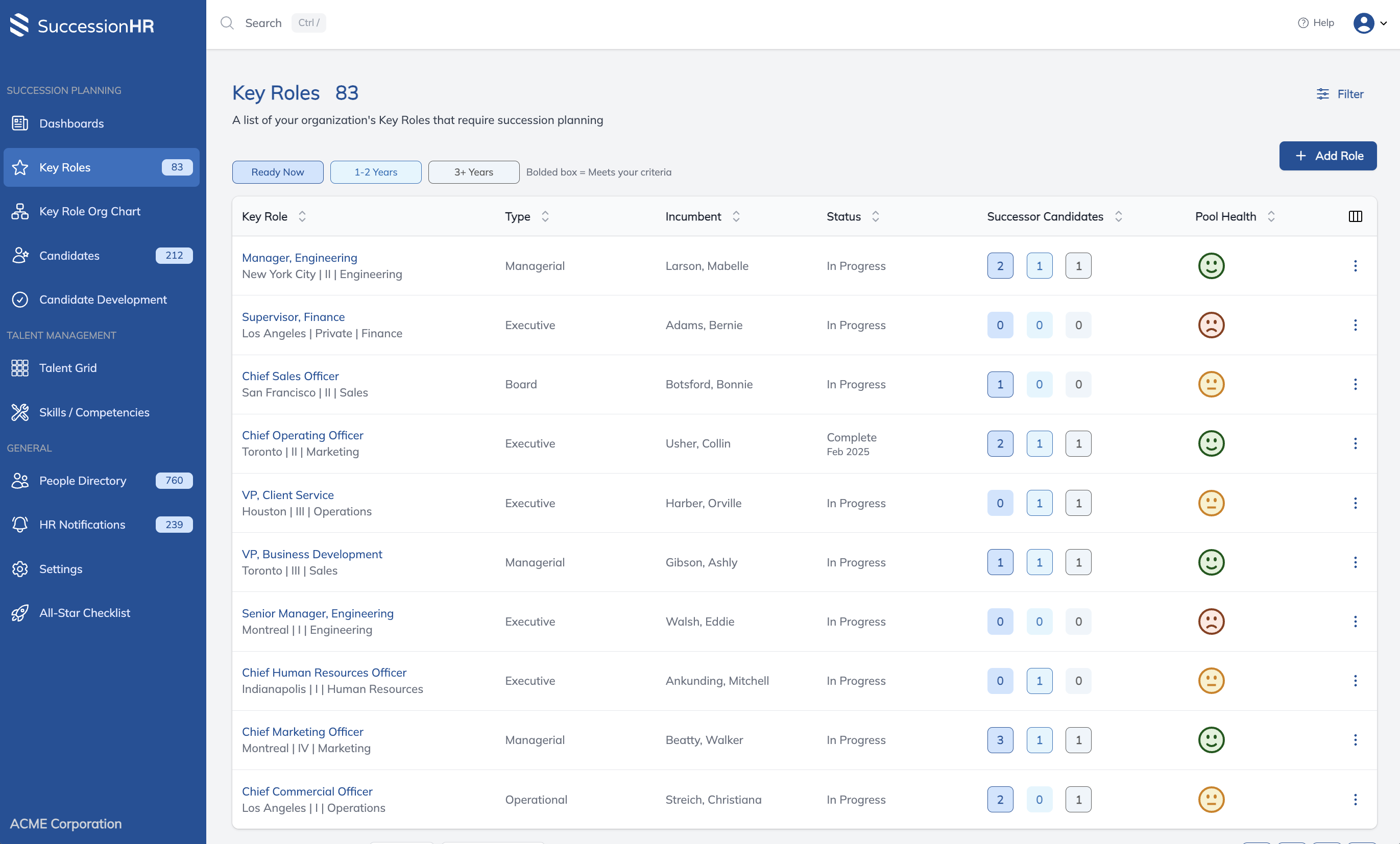Open the Chief Operating Officer role link

point(302,435)
